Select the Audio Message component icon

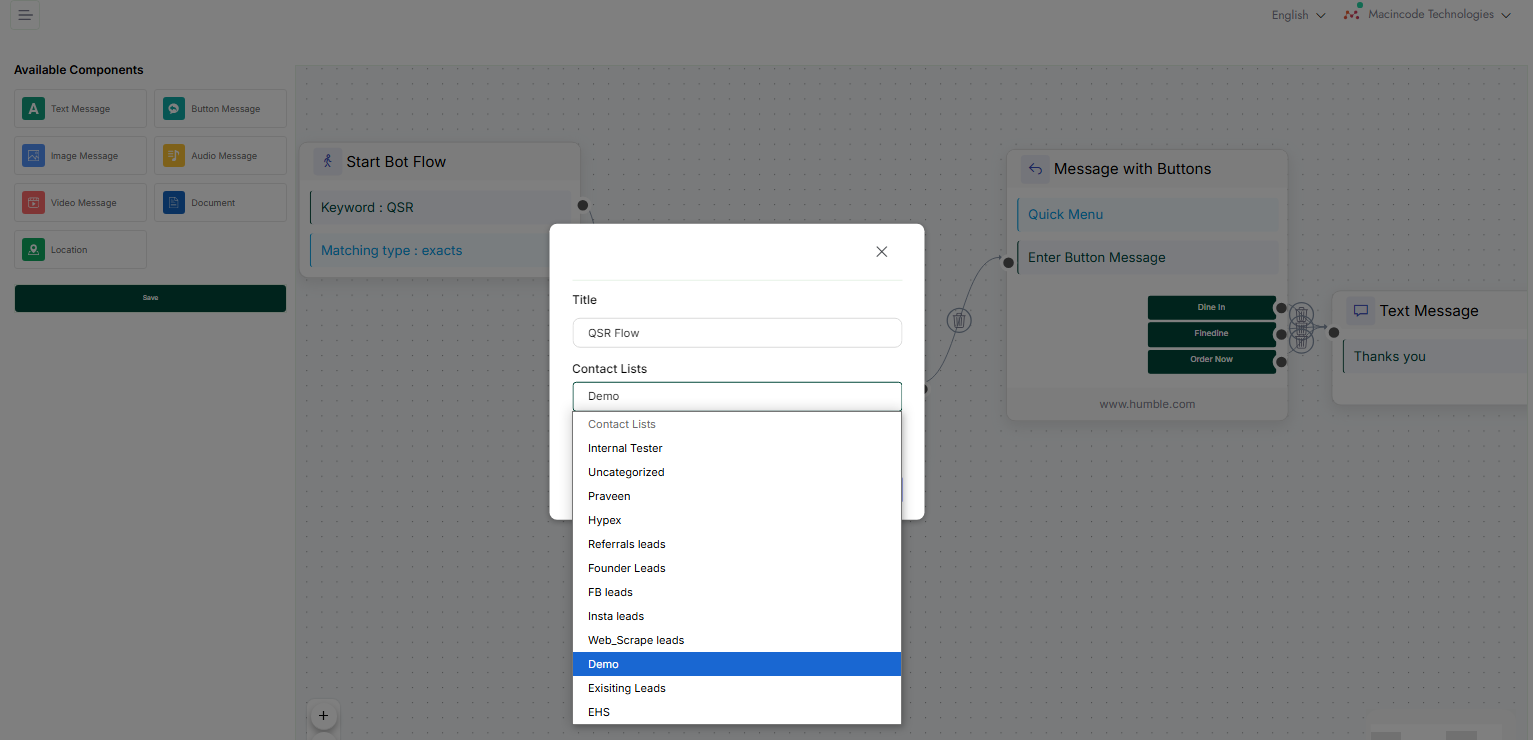pyautogui.click(x=174, y=156)
